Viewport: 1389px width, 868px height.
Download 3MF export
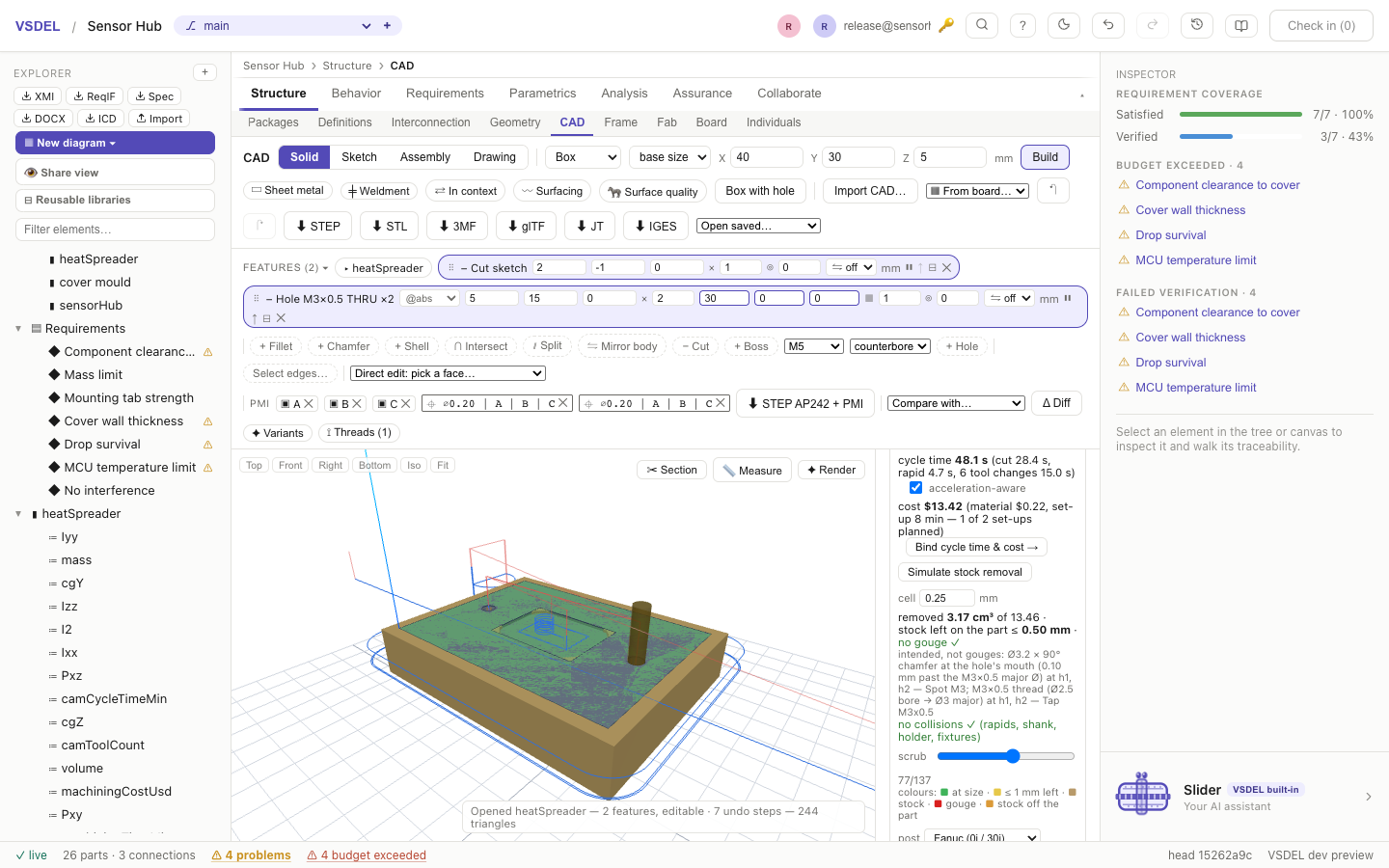click(x=457, y=226)
